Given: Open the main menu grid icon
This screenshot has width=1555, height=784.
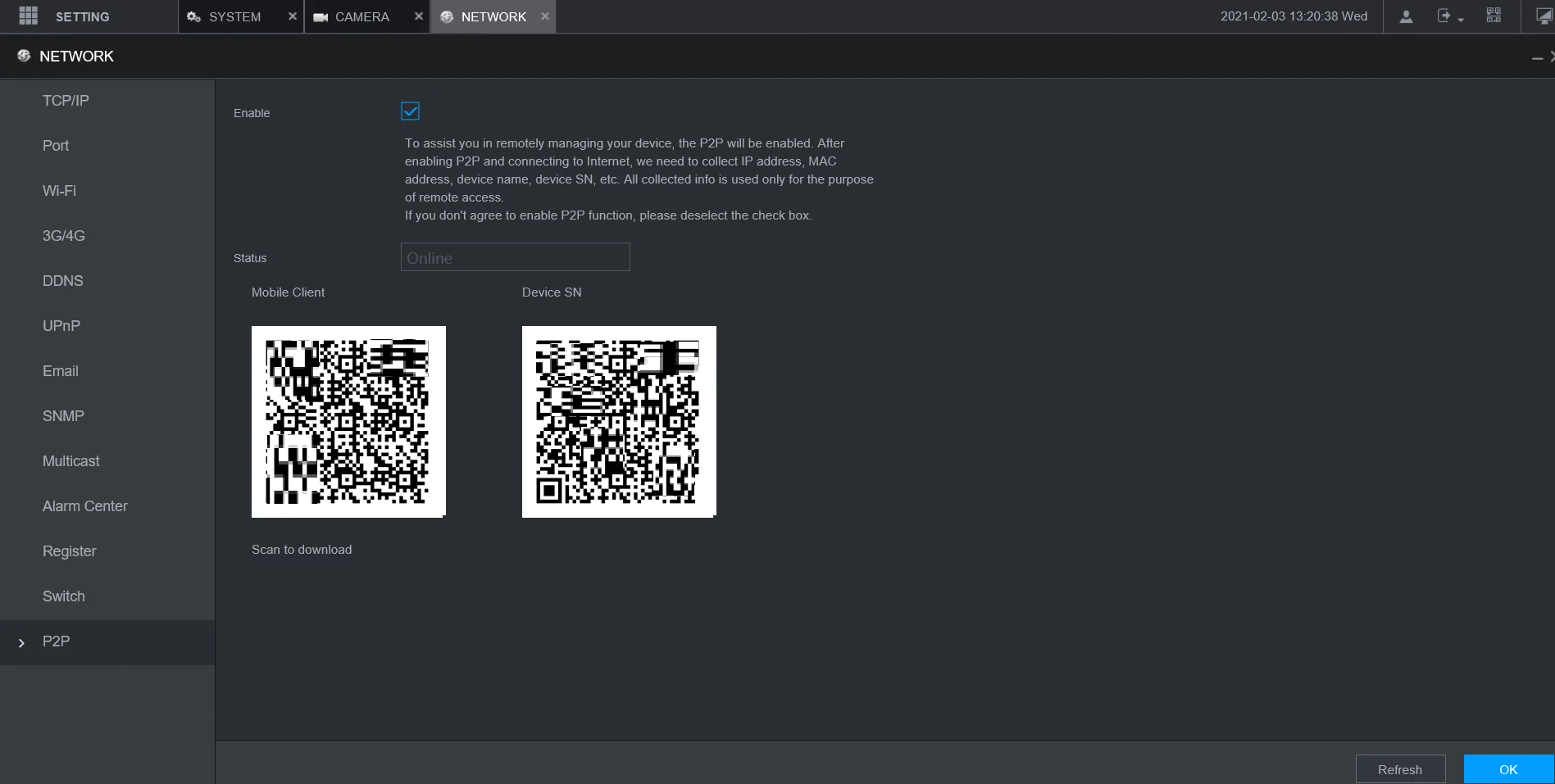Looking at the screenshot, I should click(28, 16).
